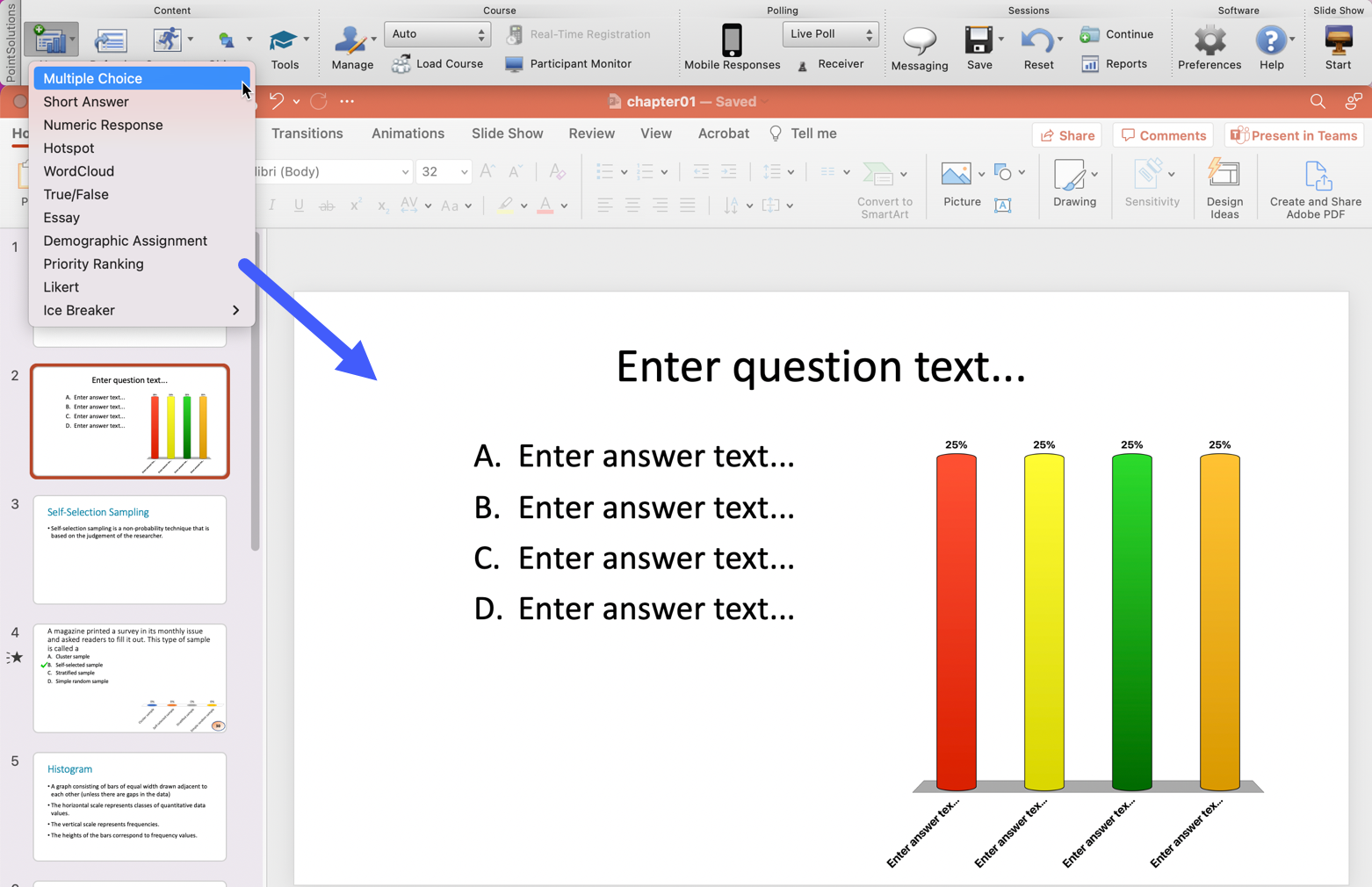Click the green bar in the chart
This screenshot has height=887, width=1372.
point(1131,622)
